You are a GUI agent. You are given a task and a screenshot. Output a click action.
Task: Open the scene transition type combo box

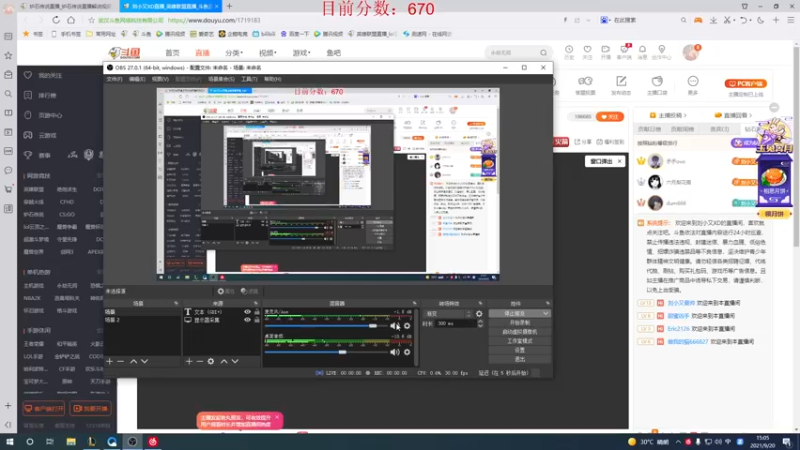(448, 314)
